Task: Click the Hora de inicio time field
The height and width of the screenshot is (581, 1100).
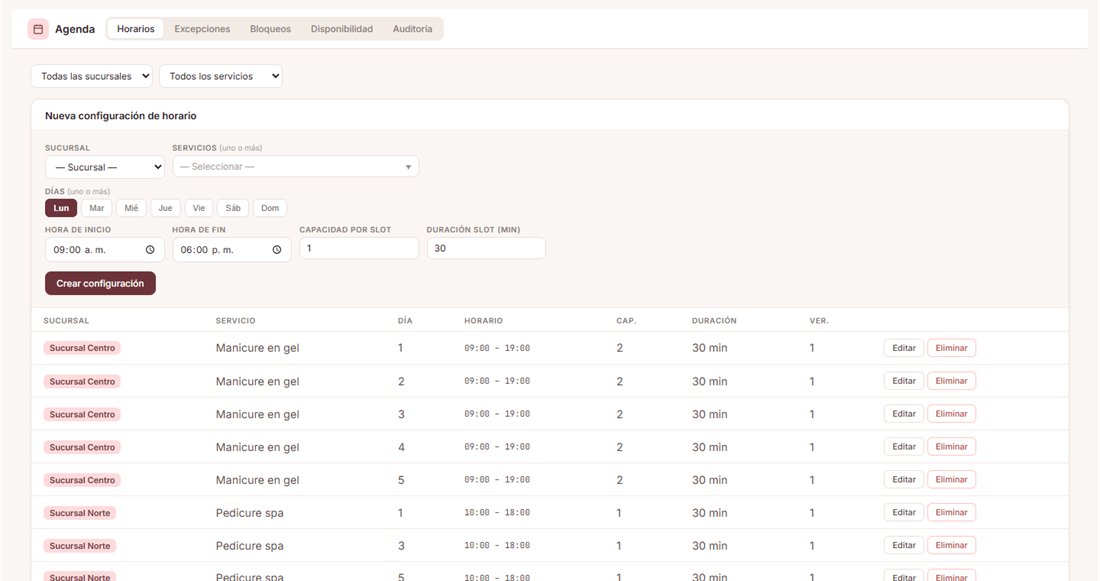Action: click(105, 250)
